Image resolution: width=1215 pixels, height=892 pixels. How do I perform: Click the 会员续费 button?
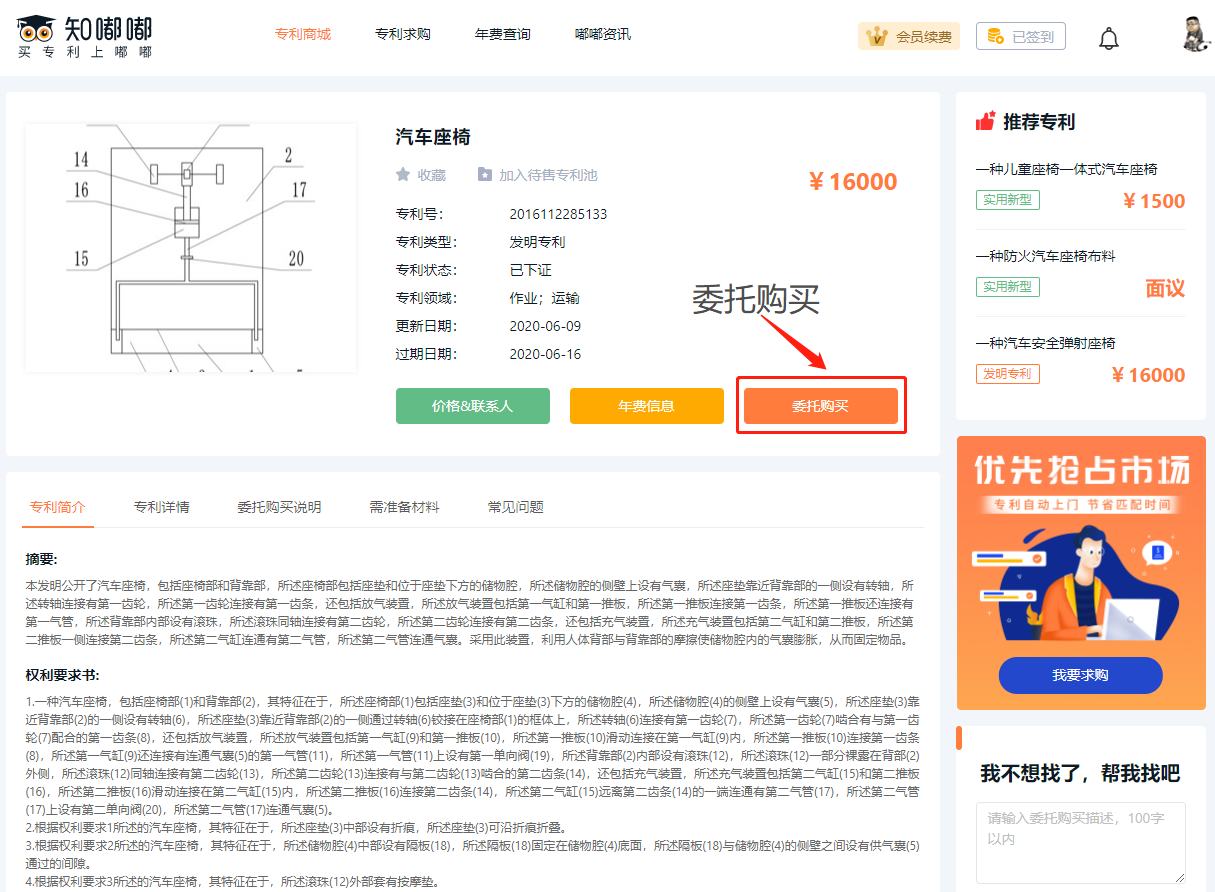pyautogui.click(x=909, y=36)
